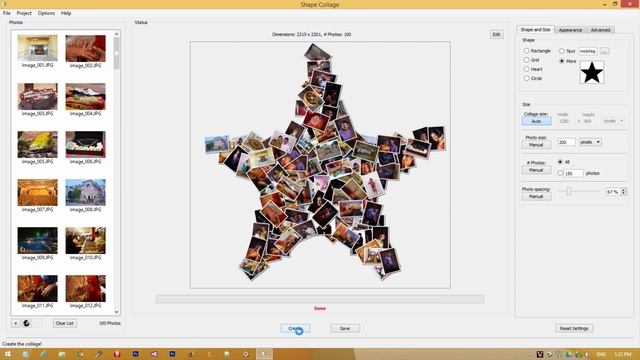Screen dimensions: 640x360
Task: Select the Grid shape option
Action: click(531, 60)
